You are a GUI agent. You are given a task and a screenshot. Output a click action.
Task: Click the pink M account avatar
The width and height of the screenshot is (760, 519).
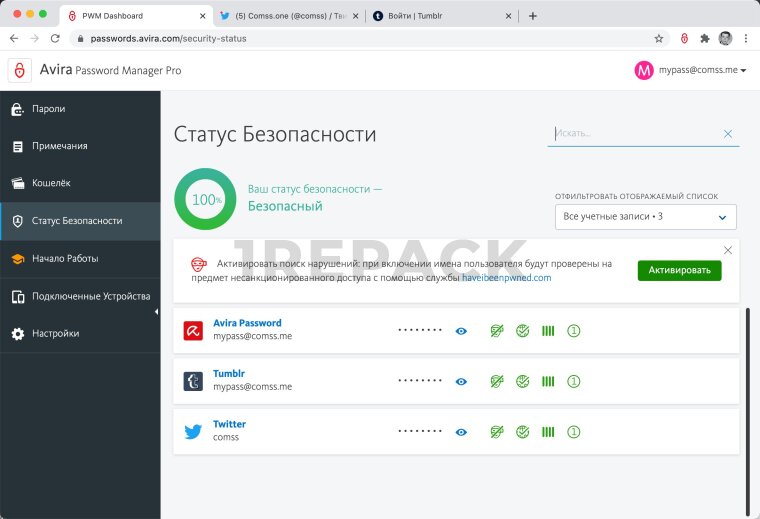(x=644, y=71)
